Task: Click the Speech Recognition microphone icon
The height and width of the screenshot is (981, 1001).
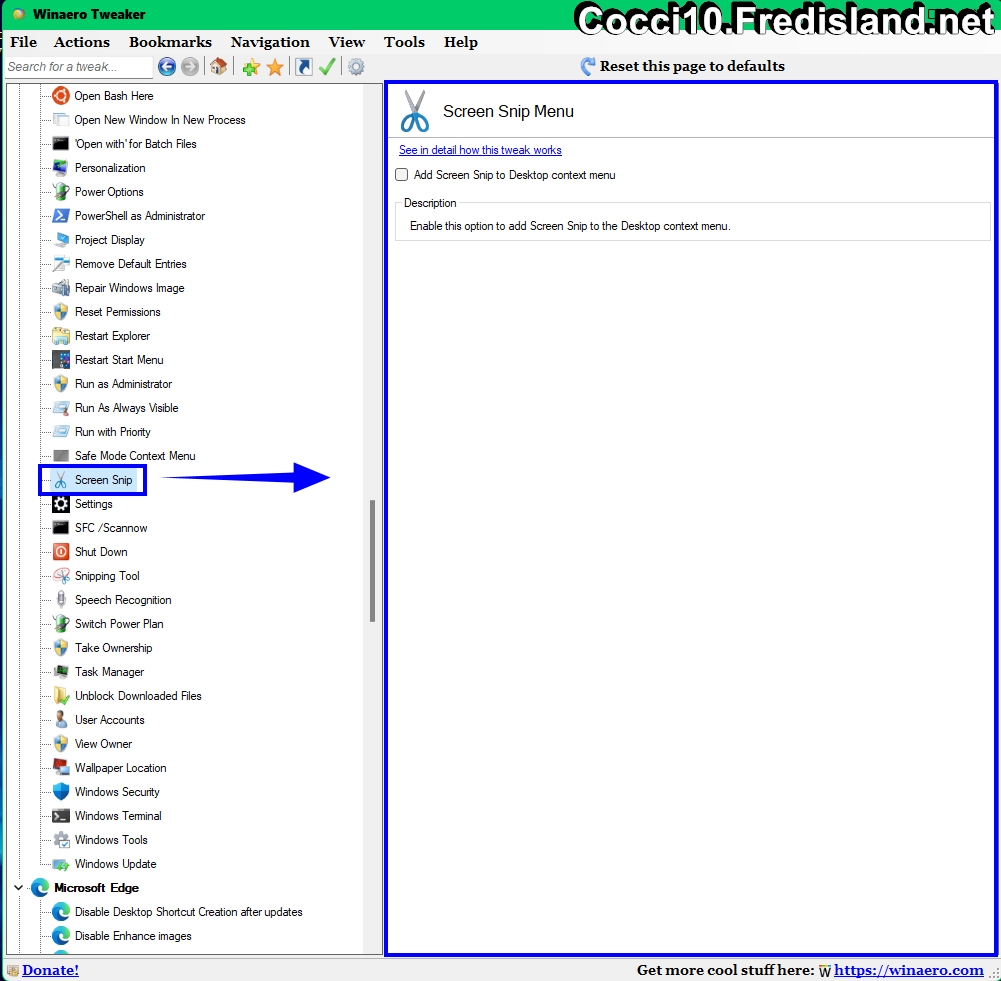Action: [x=61, y=599]
